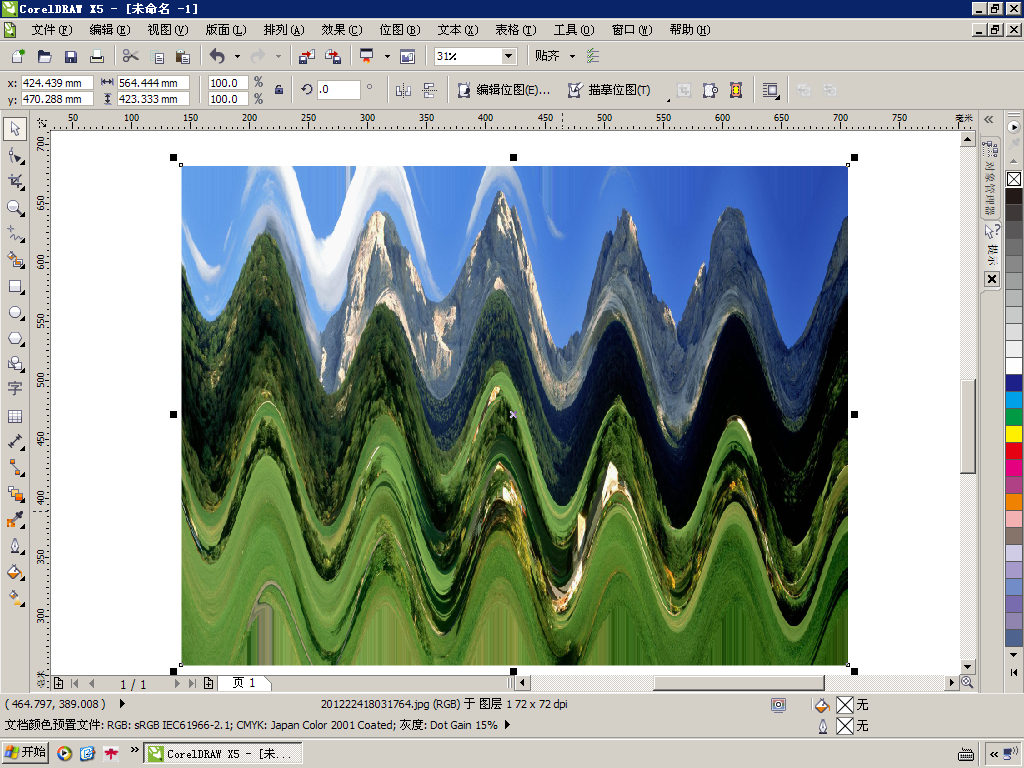Image resolution: width=1024 pixels, height=768 pixels.
Task: Open the 效果 menu
Action: 342,30
